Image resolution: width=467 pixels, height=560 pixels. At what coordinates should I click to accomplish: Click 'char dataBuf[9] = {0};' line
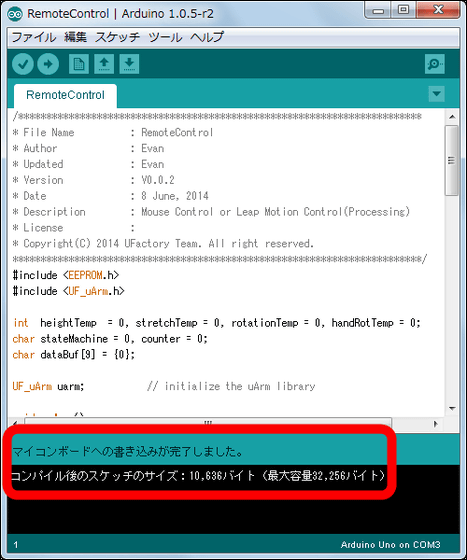[x=74, y=355]
